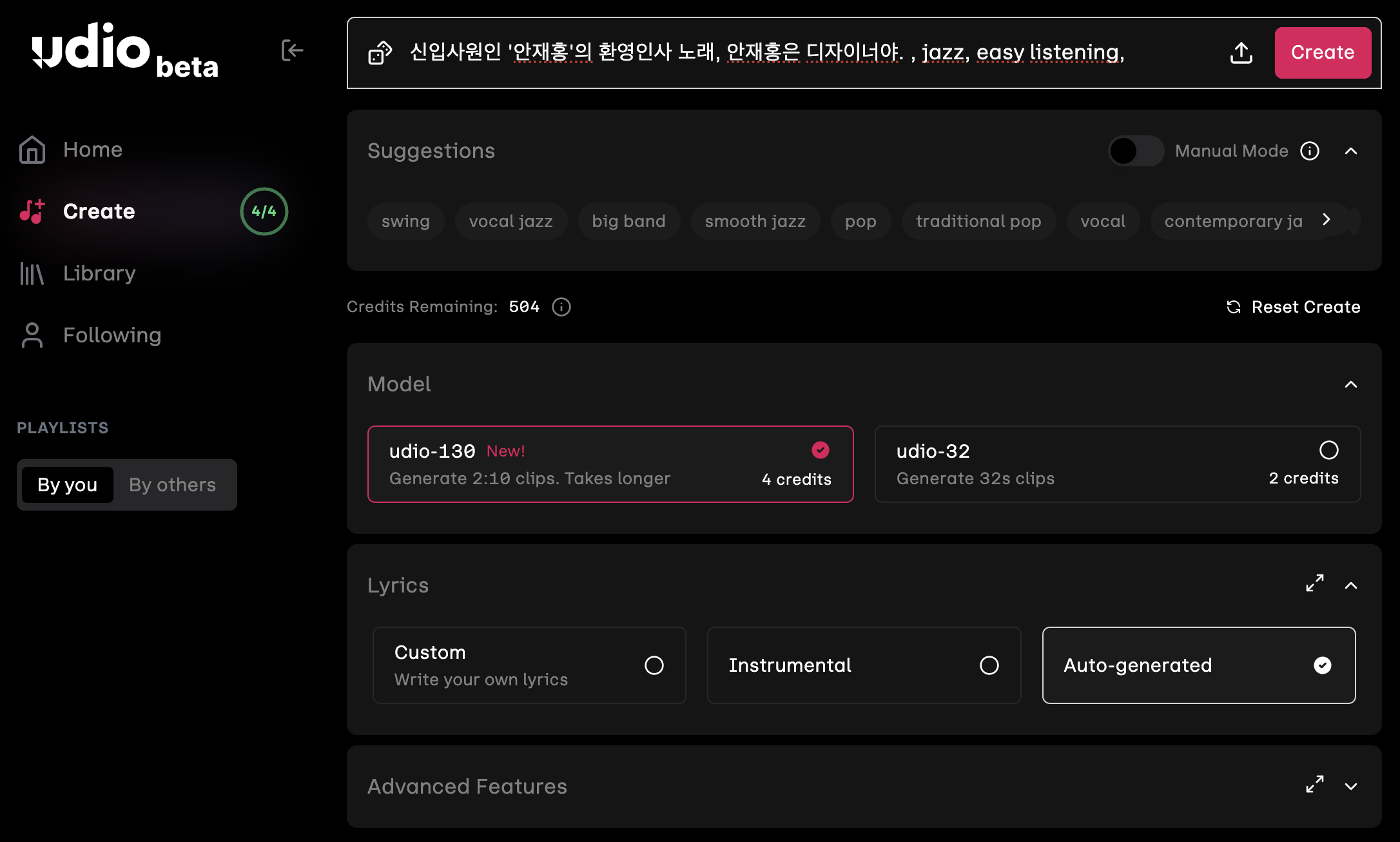Click the dice prompt randomizer icon
The width and height of the screenshot is (1400, 842).
[380, 53]
